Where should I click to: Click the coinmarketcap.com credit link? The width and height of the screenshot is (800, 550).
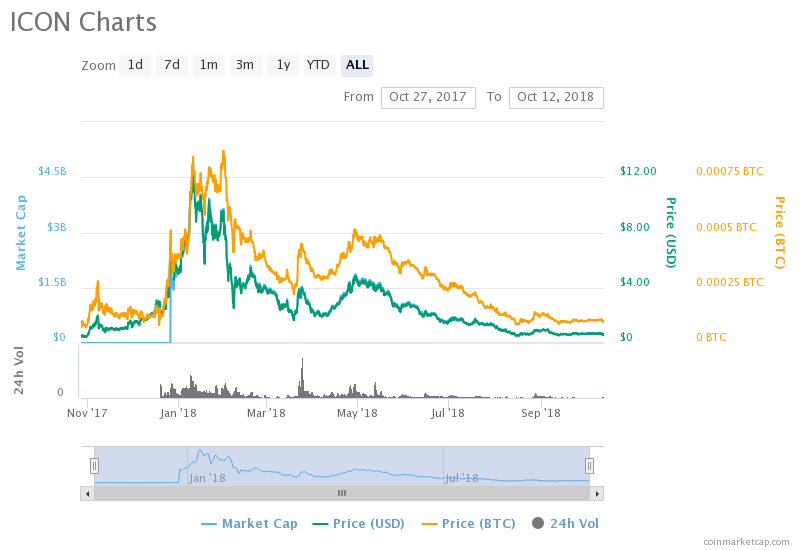click(x=746, y=542)
